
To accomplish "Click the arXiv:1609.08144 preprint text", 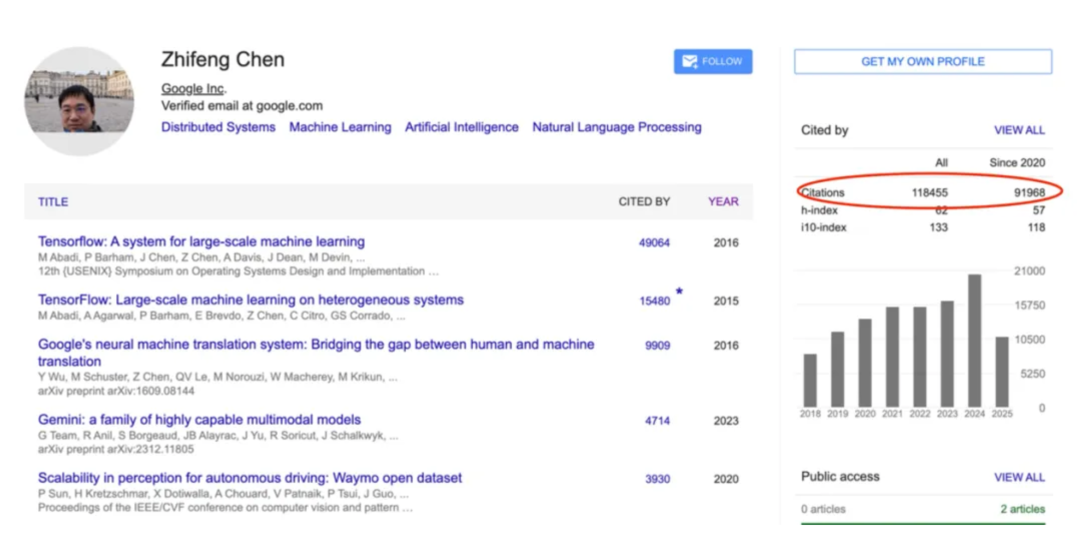I will coord(116,391).
